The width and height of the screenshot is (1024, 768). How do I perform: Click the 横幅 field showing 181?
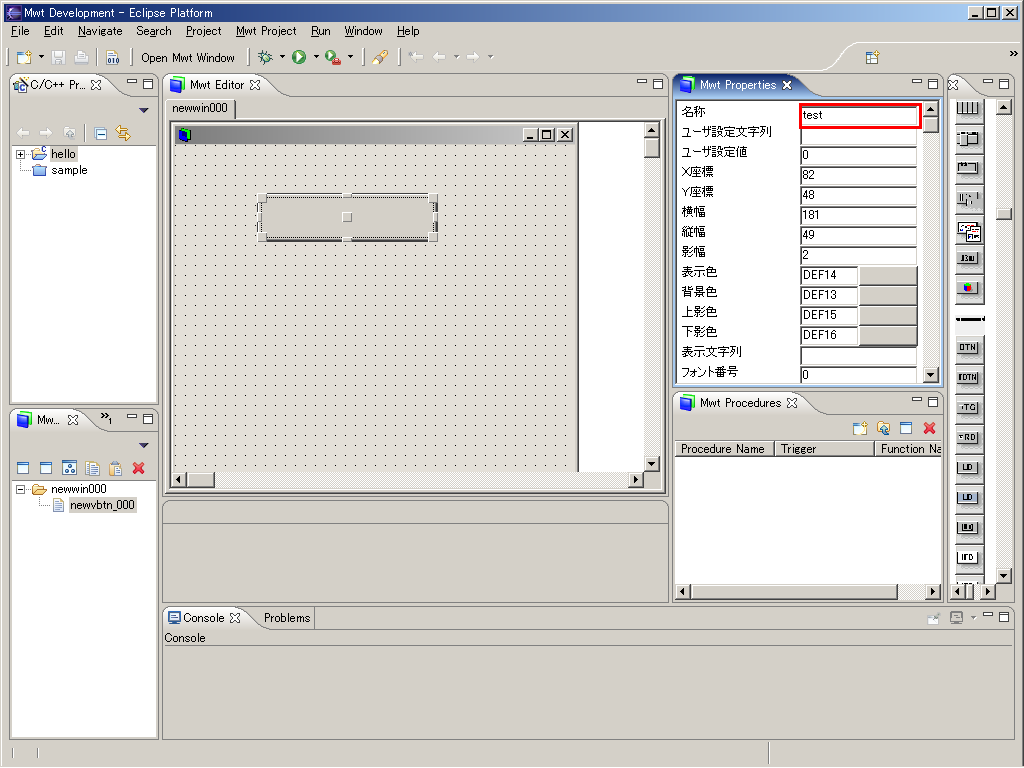858,215
